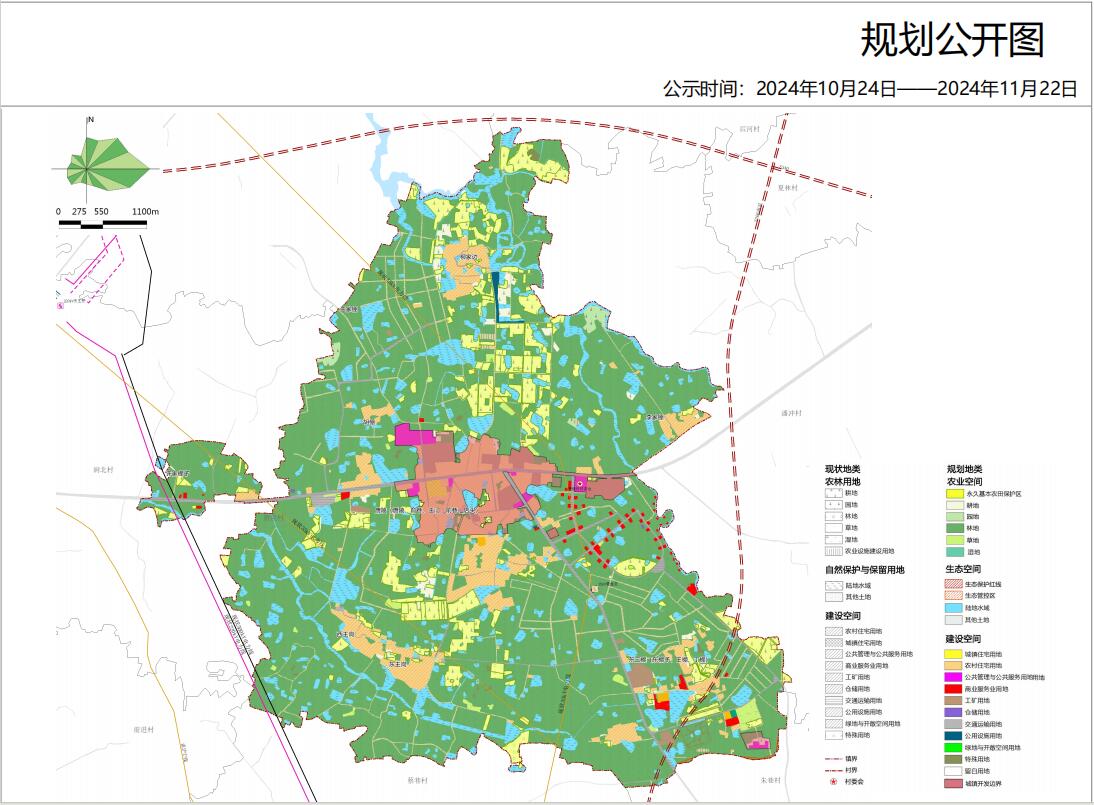Pick the bright green 绿地与开敞空间用地 swatch
1094x805 pixels.
pos(954,747)
